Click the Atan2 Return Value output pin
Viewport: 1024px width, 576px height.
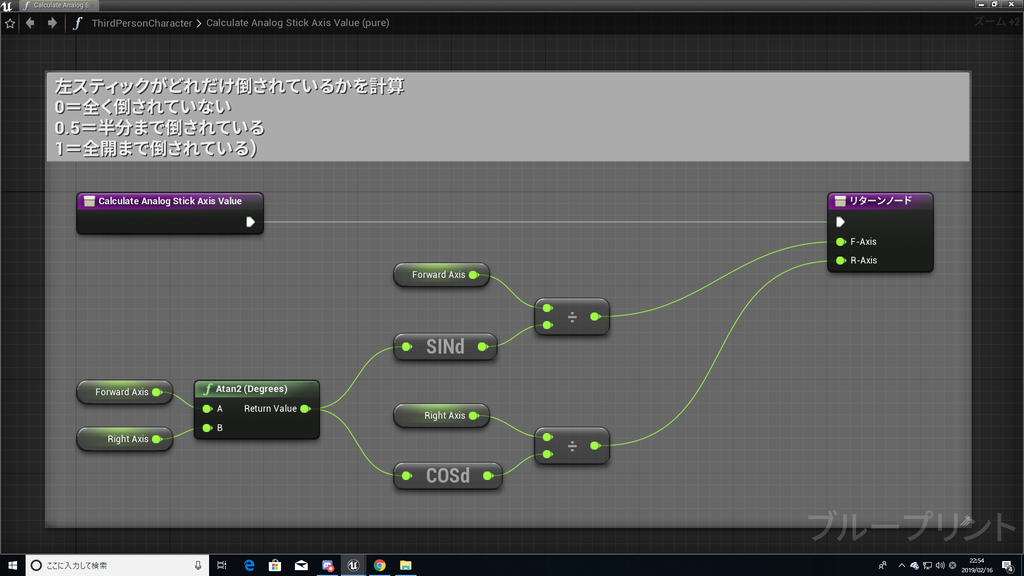[x=305, y=409]
